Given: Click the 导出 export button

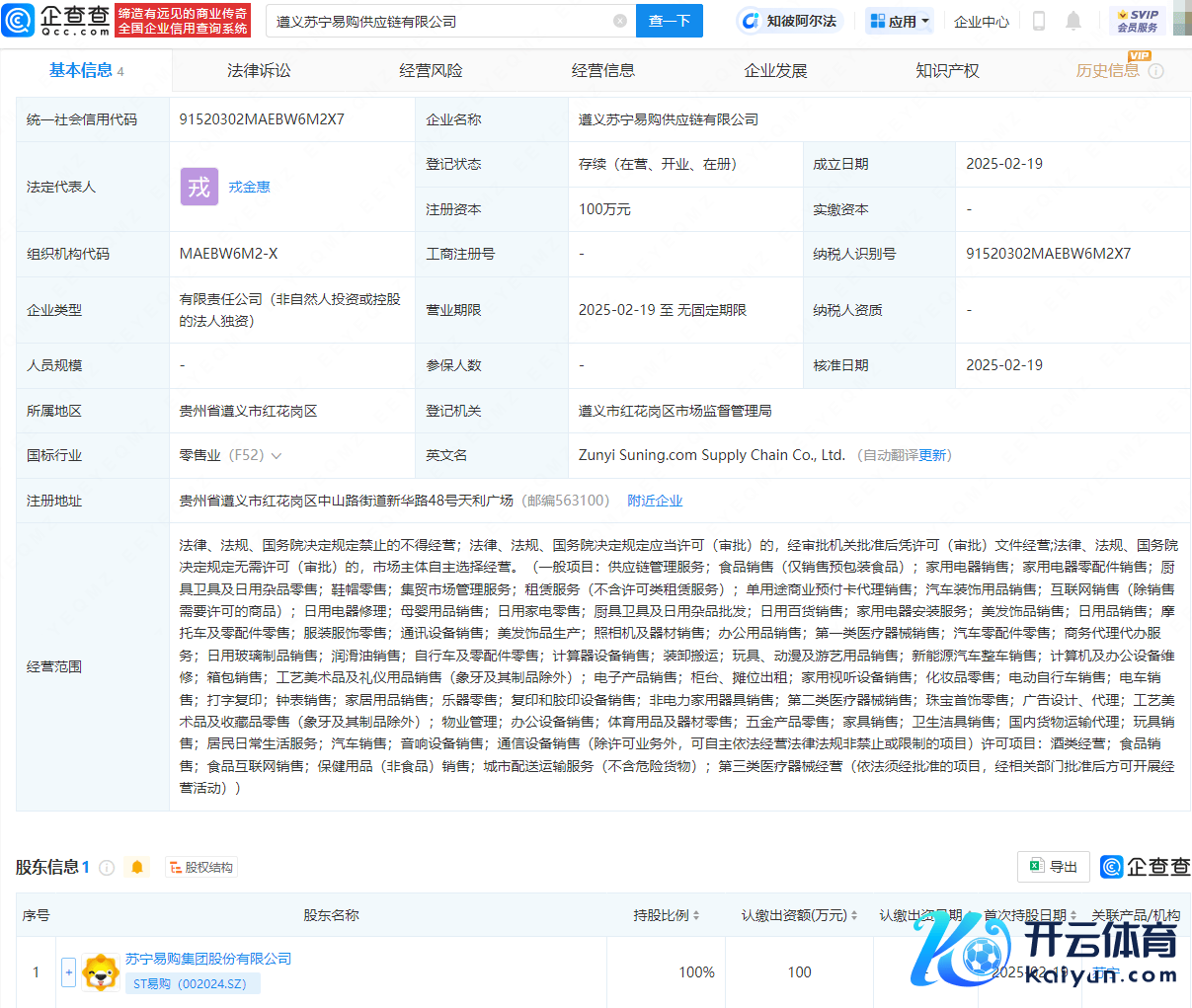Looking at the screenshot, I should [1054, 867].
